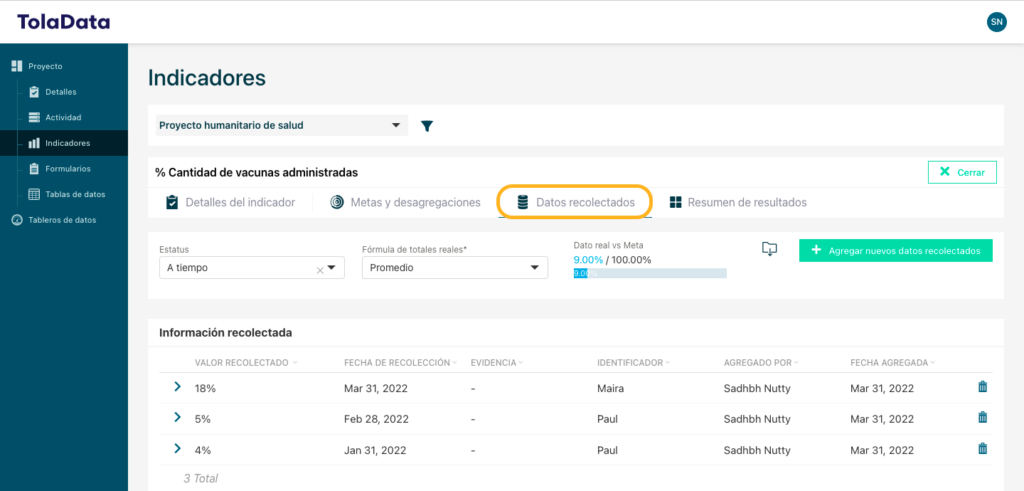The height and width of the screenshot is (491, 1024).
Task: Open Actividad in the sidebar
Action: point(63,118)
